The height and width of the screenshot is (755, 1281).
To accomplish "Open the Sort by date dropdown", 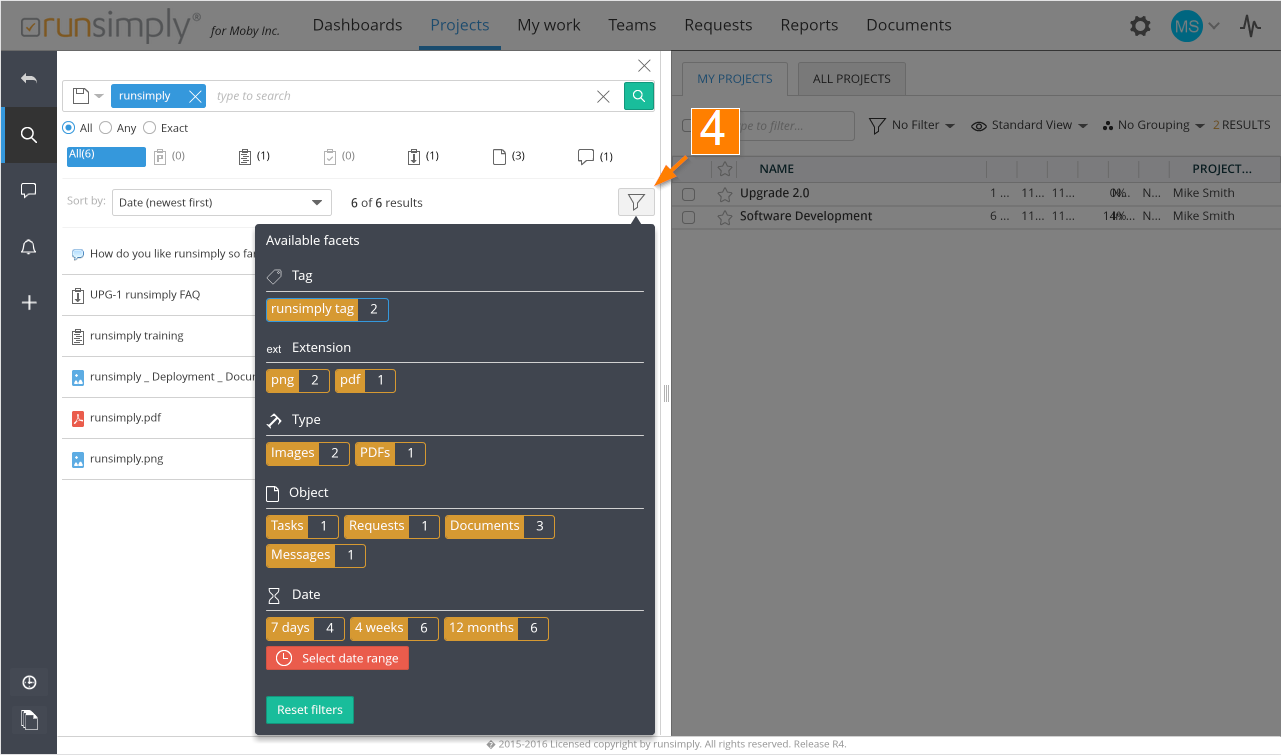I will [221, 202].
